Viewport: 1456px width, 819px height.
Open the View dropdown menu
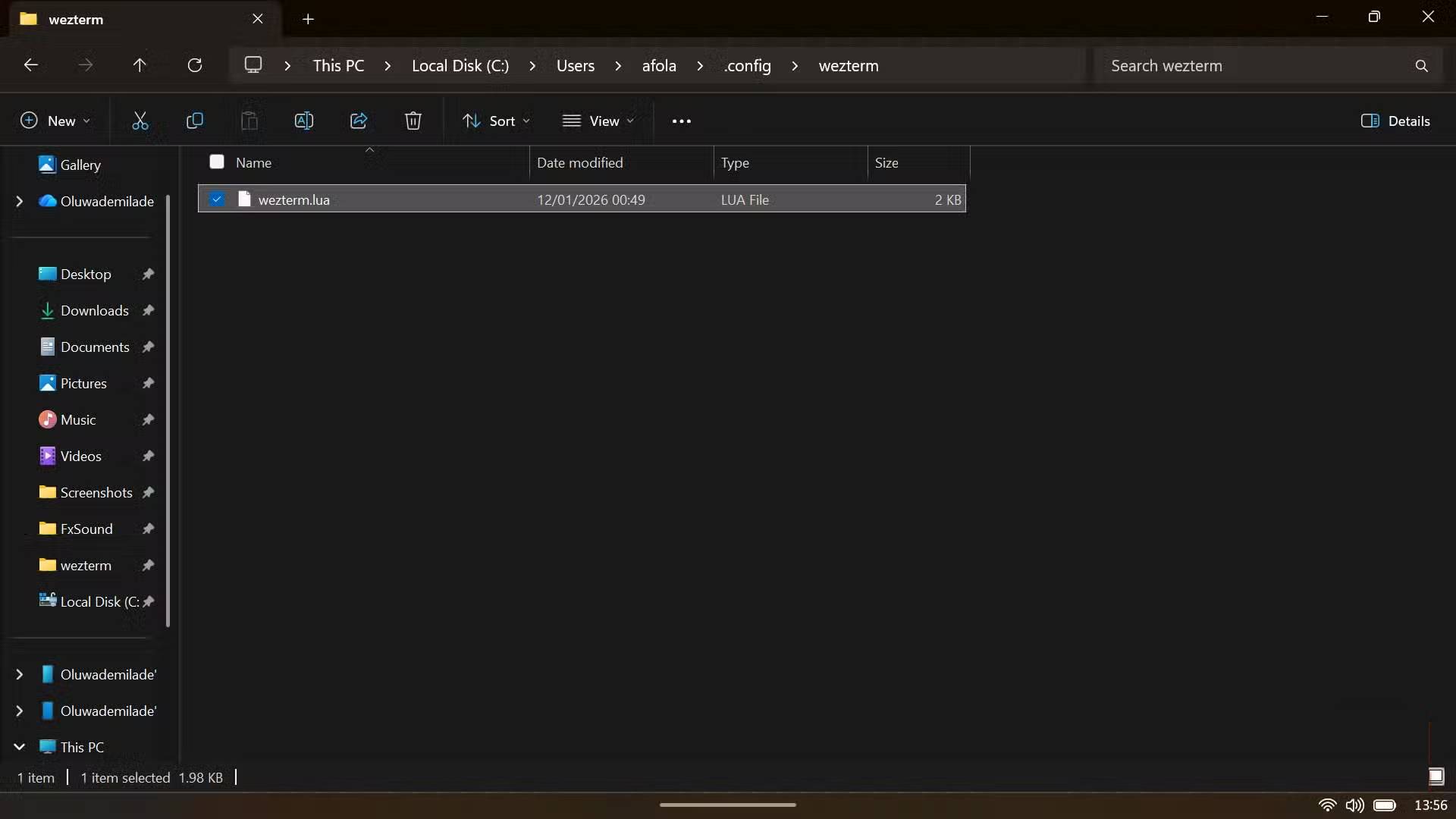tap(598, 121)
